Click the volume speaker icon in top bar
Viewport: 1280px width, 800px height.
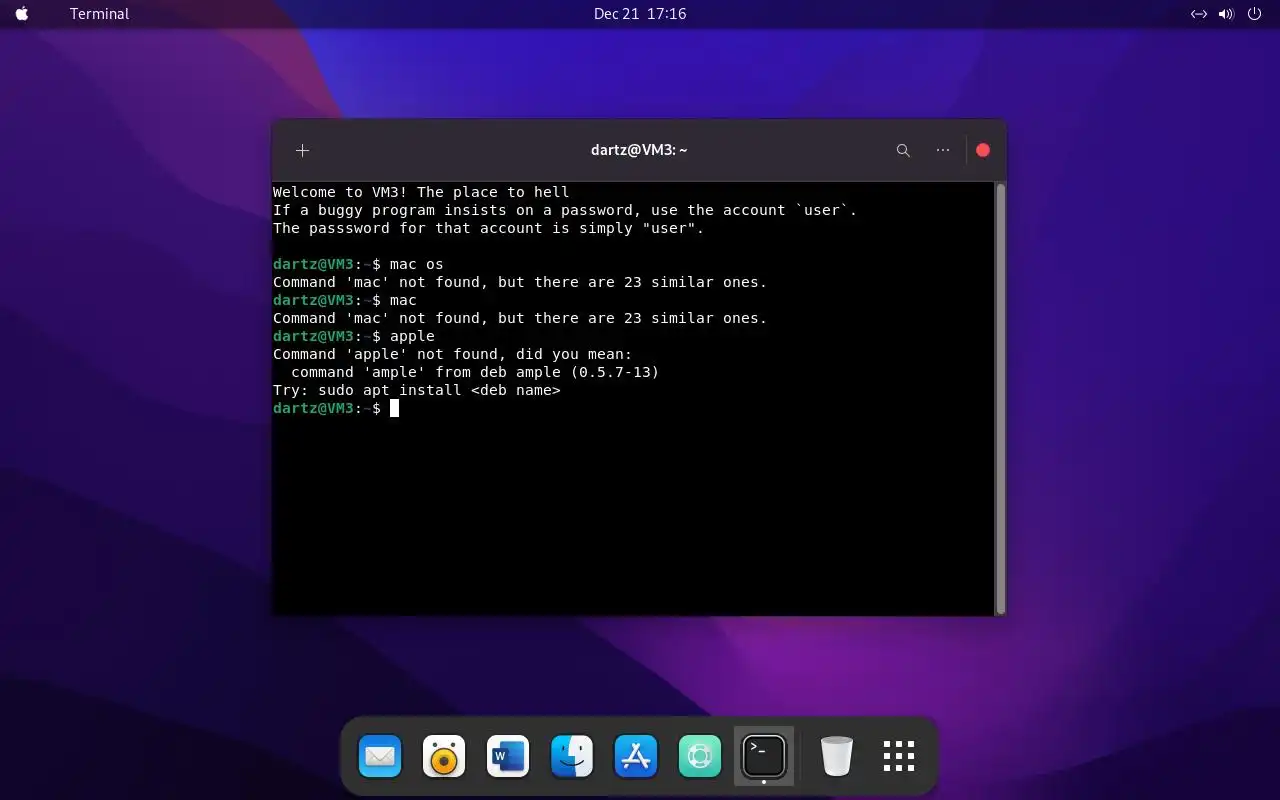coord(1227,14)
